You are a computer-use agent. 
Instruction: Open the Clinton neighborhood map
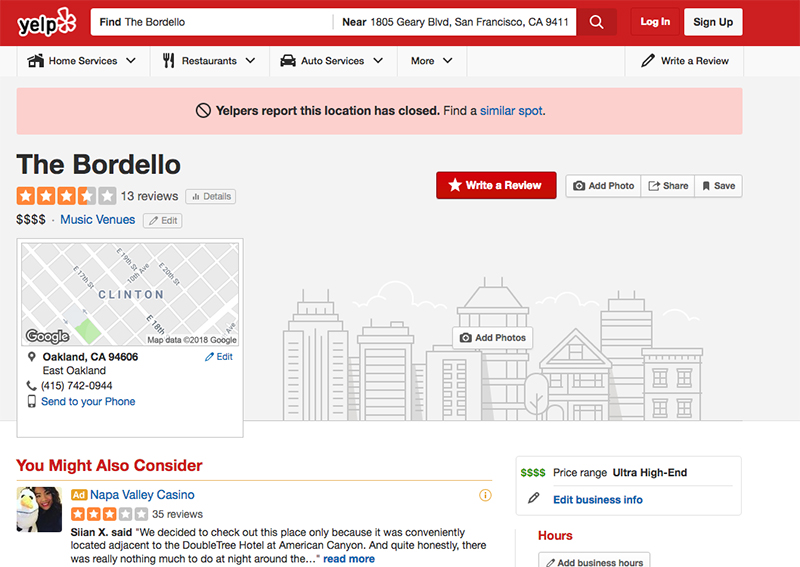(130, 294)
